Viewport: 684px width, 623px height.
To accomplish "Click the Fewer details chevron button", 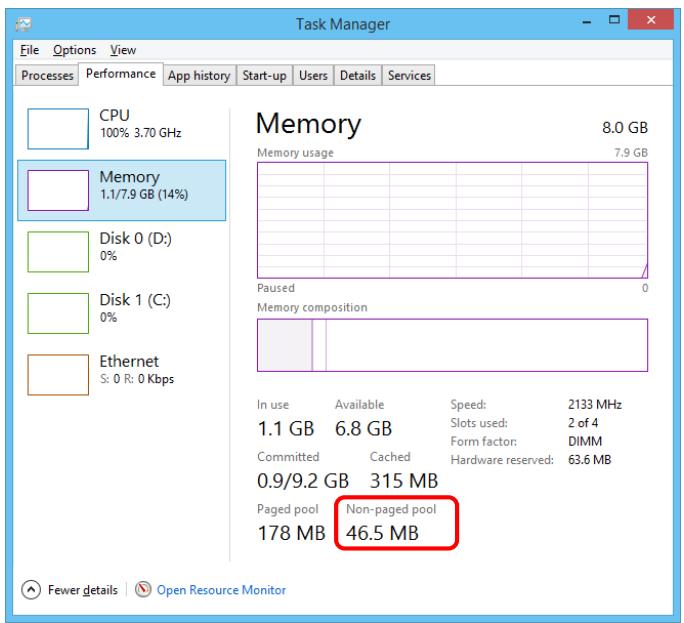I will tap(31, 590).
